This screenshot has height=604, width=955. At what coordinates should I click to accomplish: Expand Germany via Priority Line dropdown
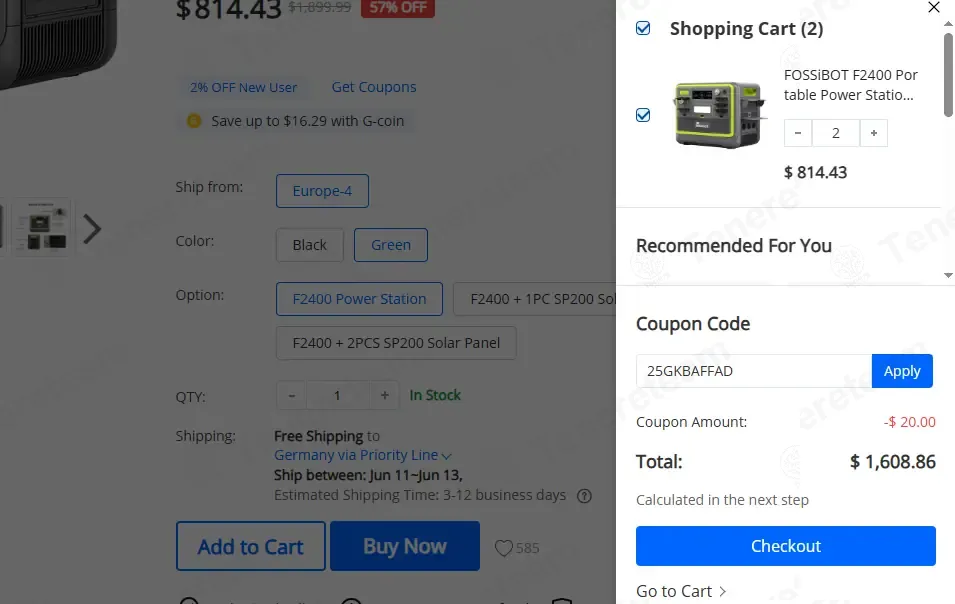click(362, 455)
